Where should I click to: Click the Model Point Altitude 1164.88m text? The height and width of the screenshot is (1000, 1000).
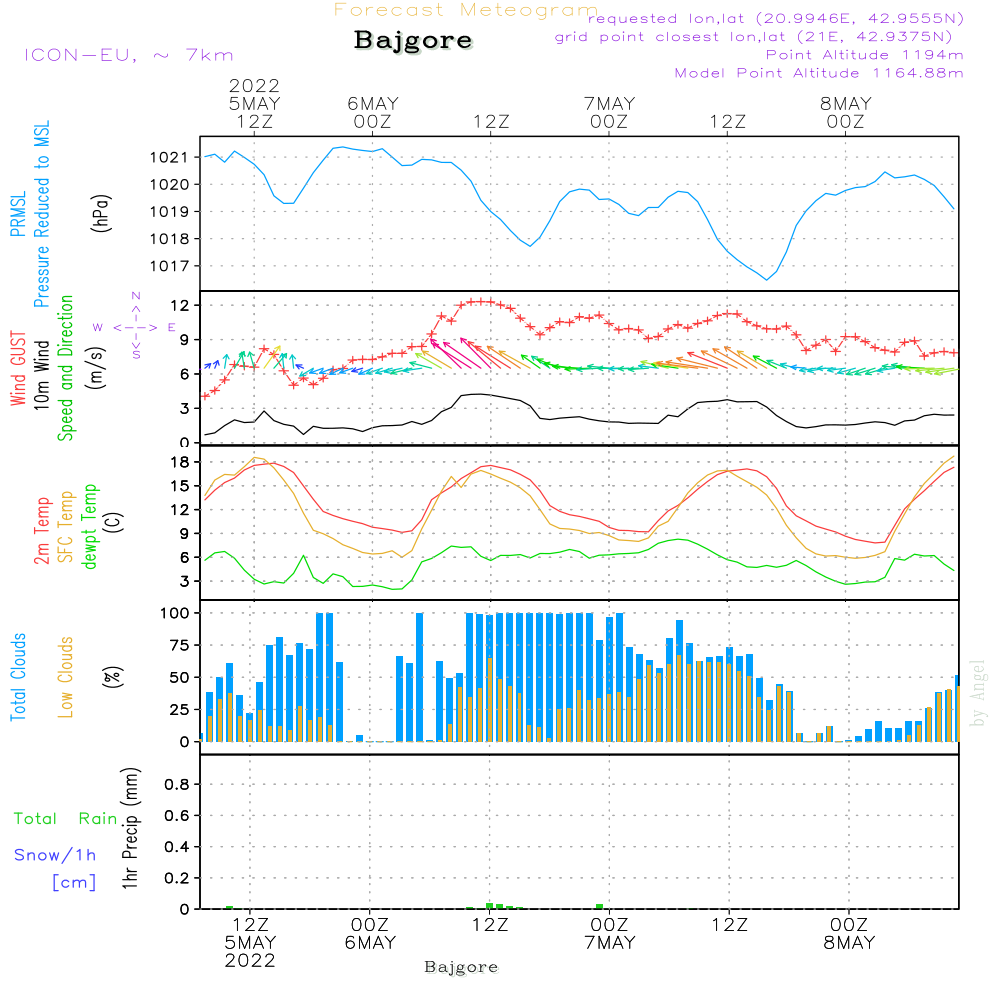(819, 73)
